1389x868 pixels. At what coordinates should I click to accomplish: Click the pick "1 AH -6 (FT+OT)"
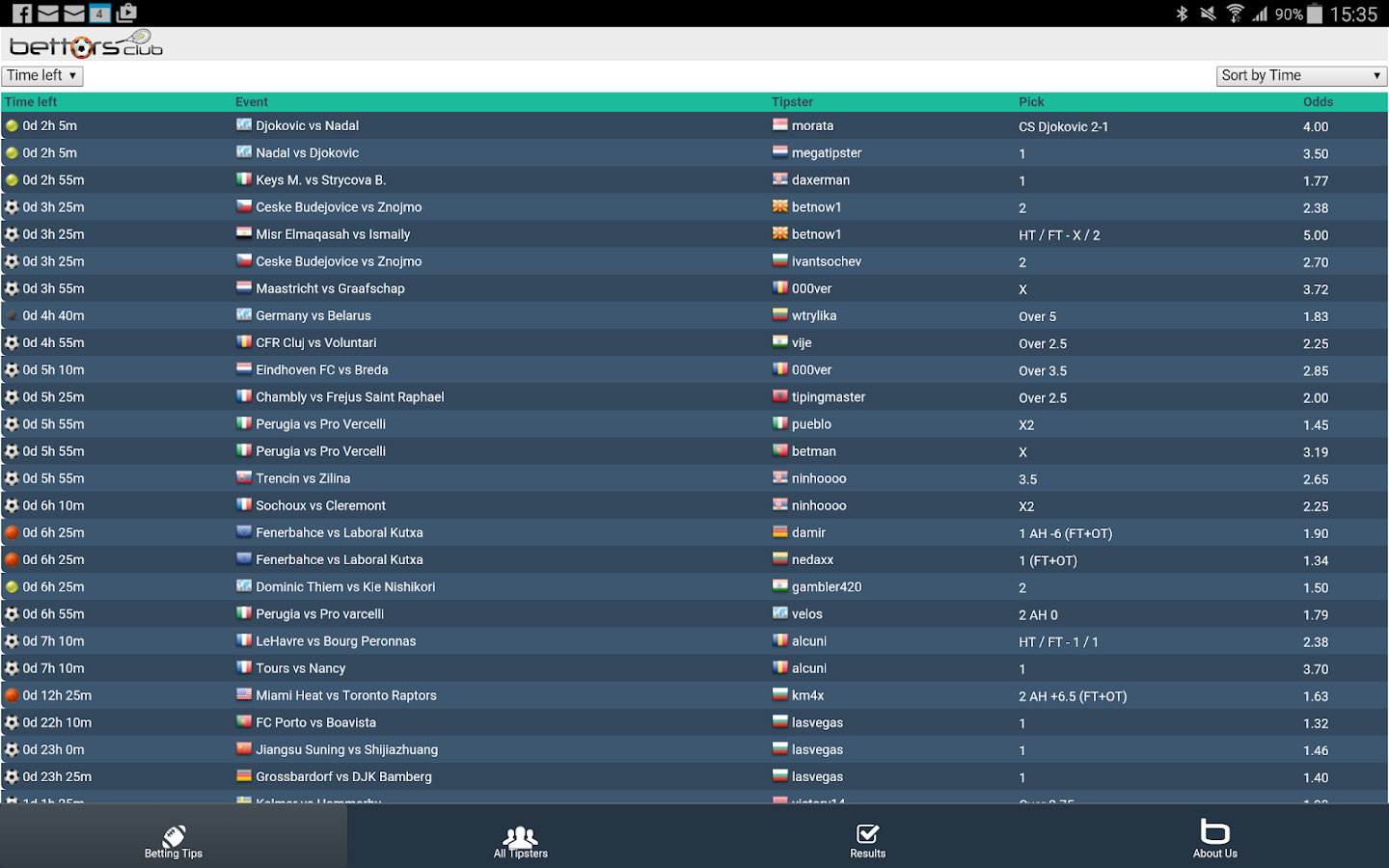pyautogui.click(x=1066, y=533)
